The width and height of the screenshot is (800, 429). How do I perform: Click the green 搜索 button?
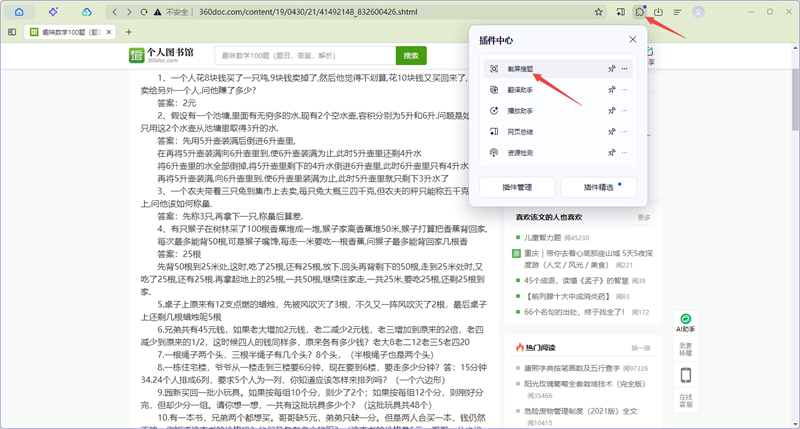click(411, 56)
